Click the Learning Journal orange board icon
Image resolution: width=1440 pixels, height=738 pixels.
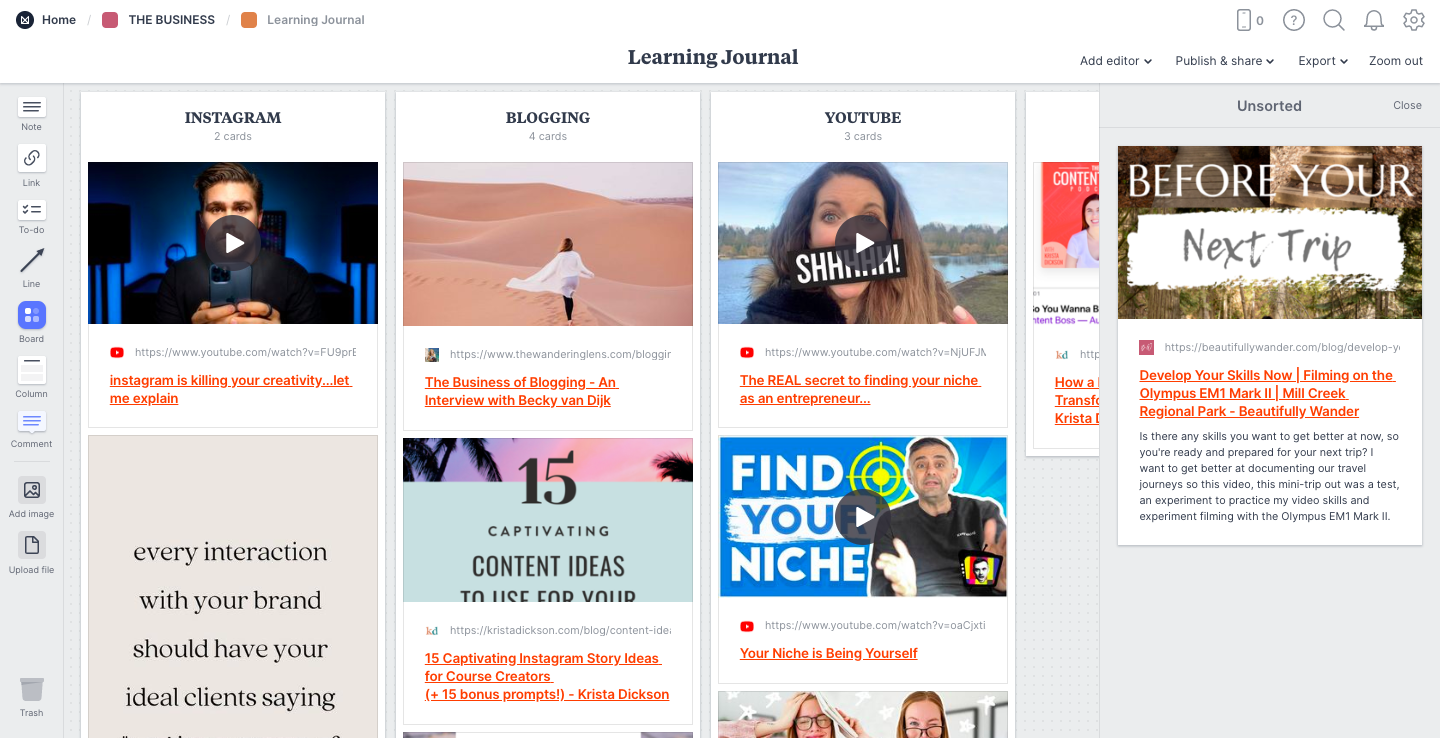point(249,20)
